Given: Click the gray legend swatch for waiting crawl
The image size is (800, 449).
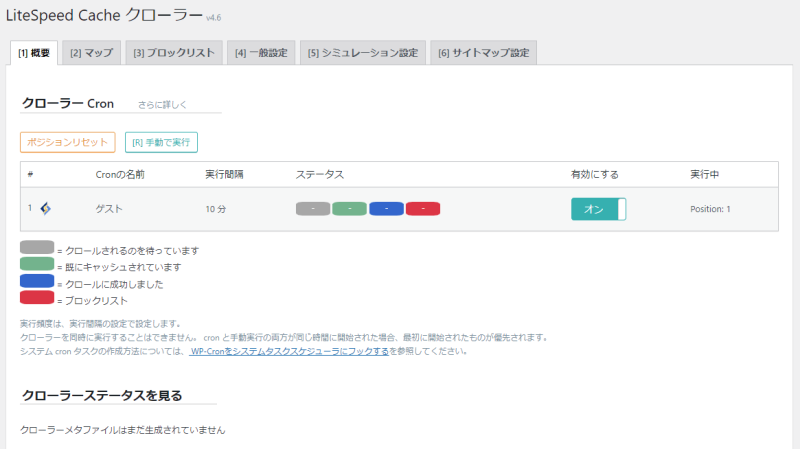Looking at the screenshot, I should (x=37, y=249).
